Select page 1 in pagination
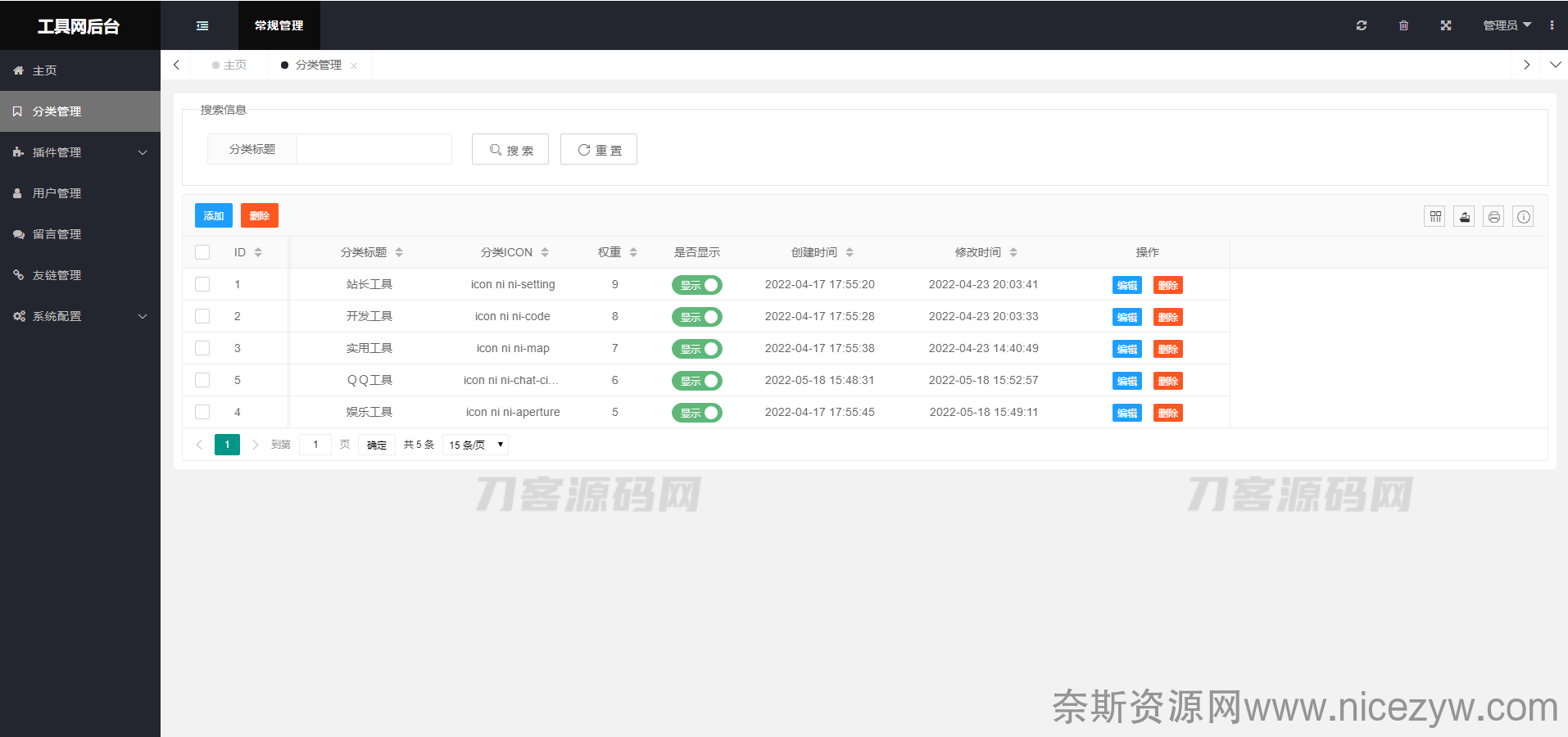Screen dimensions: 1568x737 pyautogui.click(x=227, y=445)
